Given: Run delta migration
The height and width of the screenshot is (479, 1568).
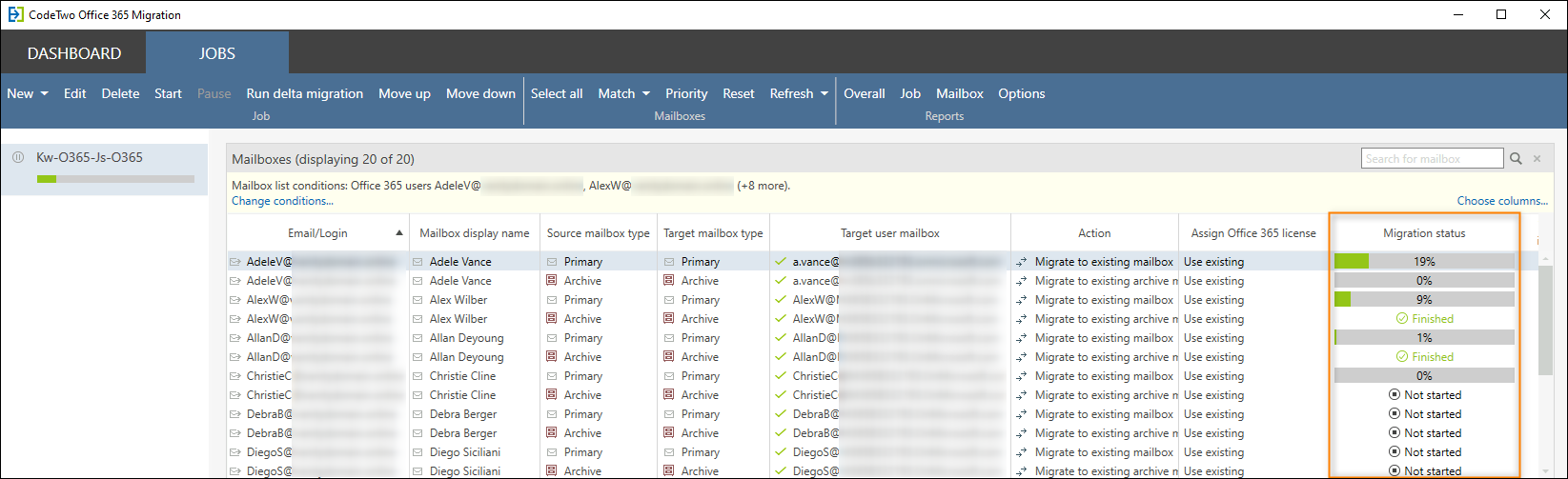Looking at the screenshot, I should click(305, 93).
